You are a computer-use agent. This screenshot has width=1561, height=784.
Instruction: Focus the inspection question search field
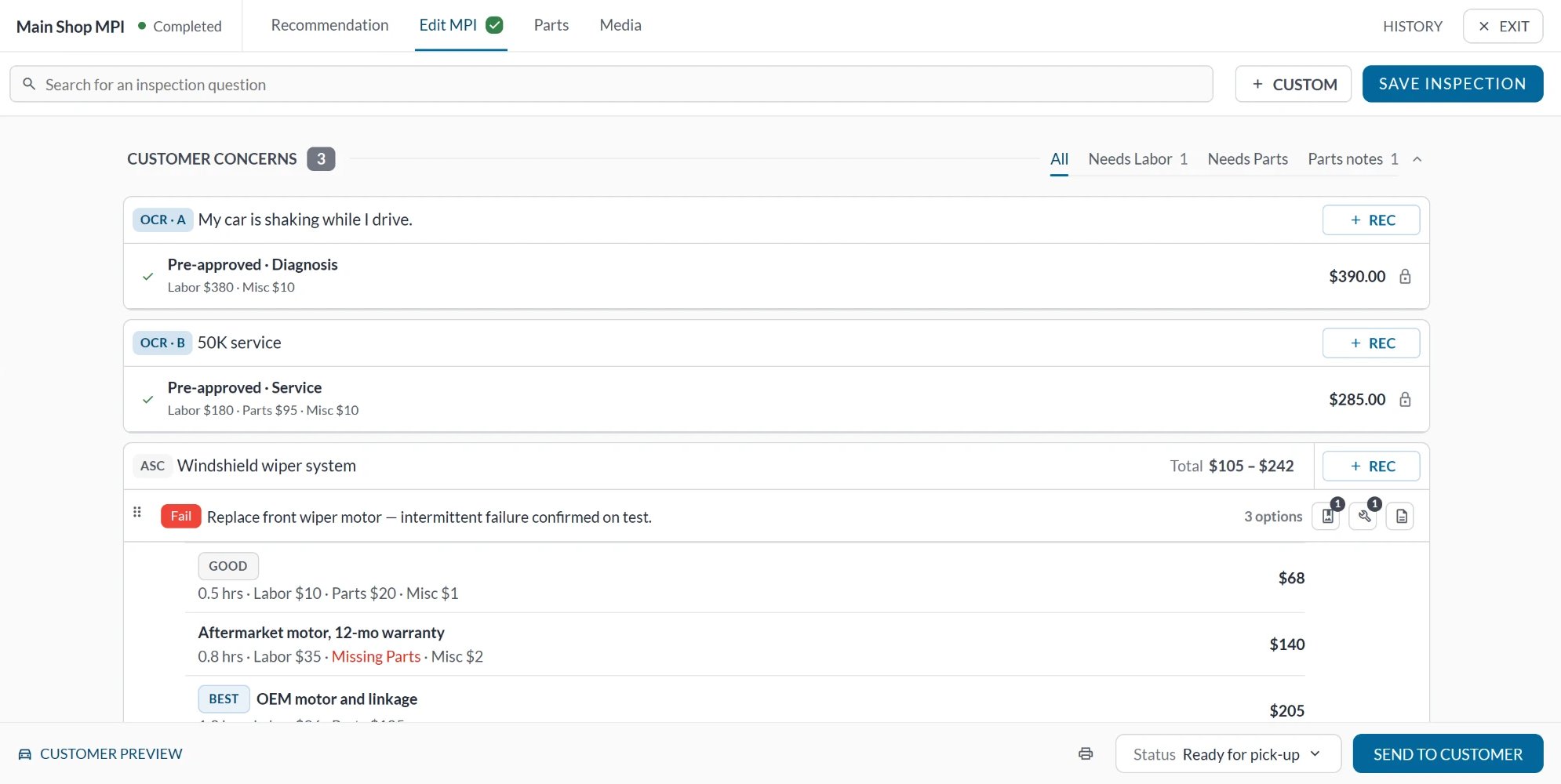click(611, 84)
